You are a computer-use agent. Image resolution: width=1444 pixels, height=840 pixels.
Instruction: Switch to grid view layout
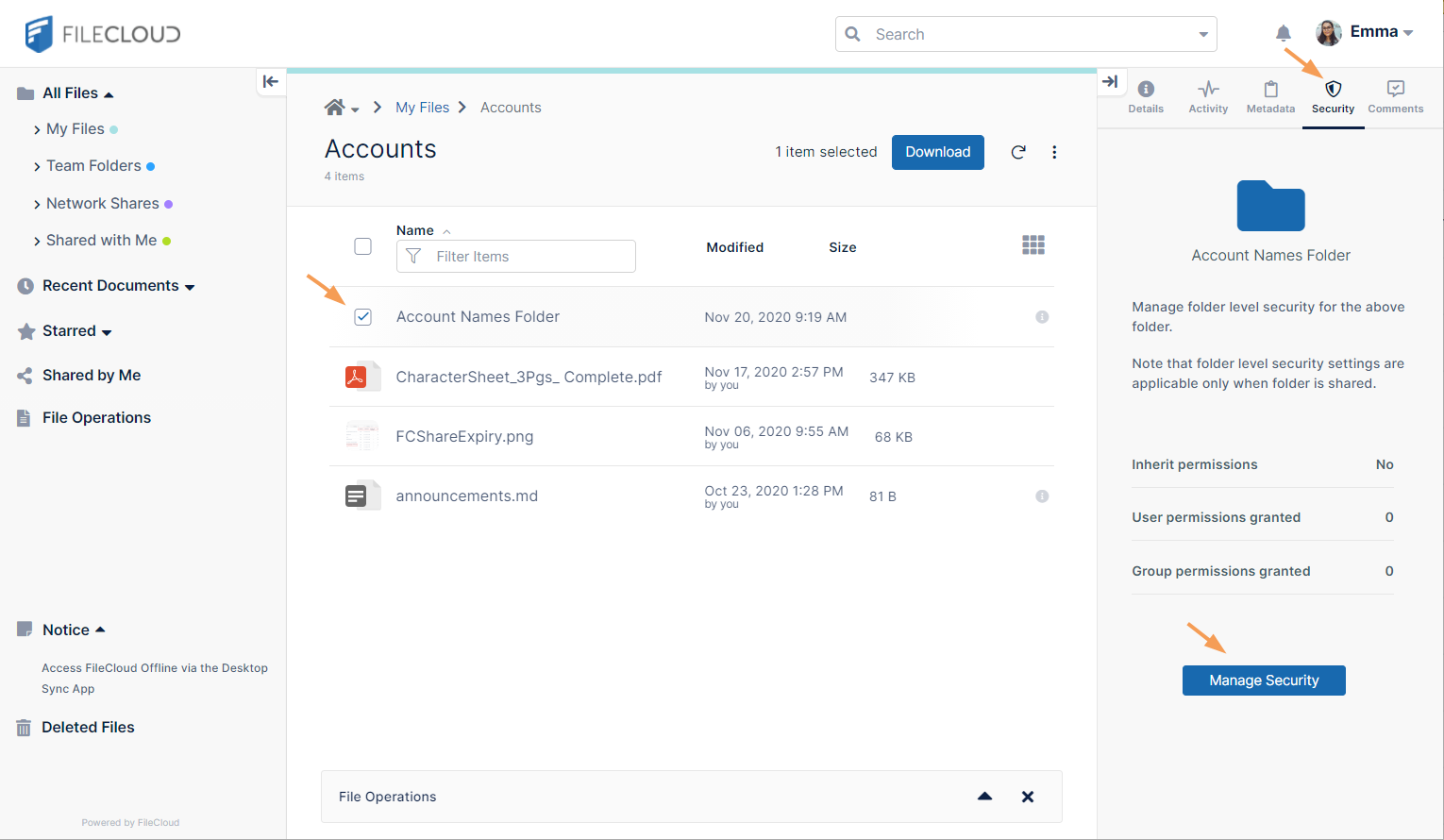point(1033,245)
